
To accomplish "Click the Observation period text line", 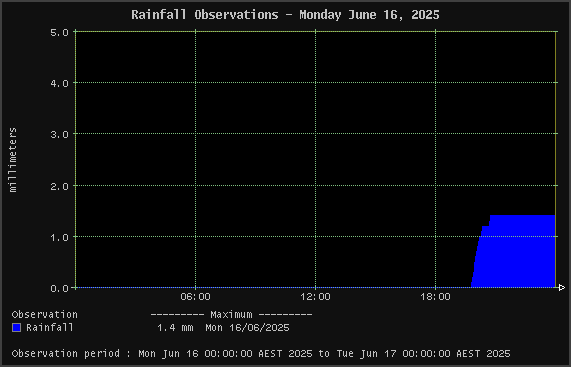I will pos(261,354).
